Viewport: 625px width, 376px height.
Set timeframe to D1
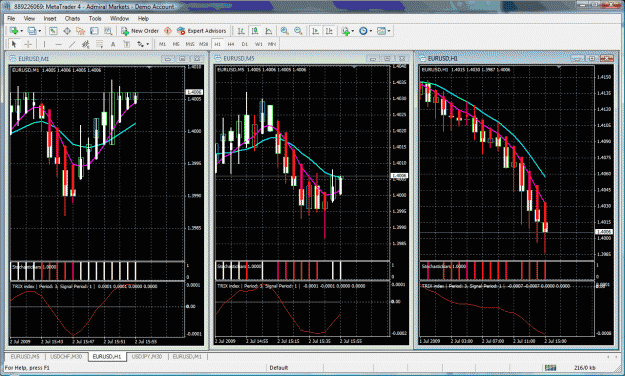click(245, 44)
